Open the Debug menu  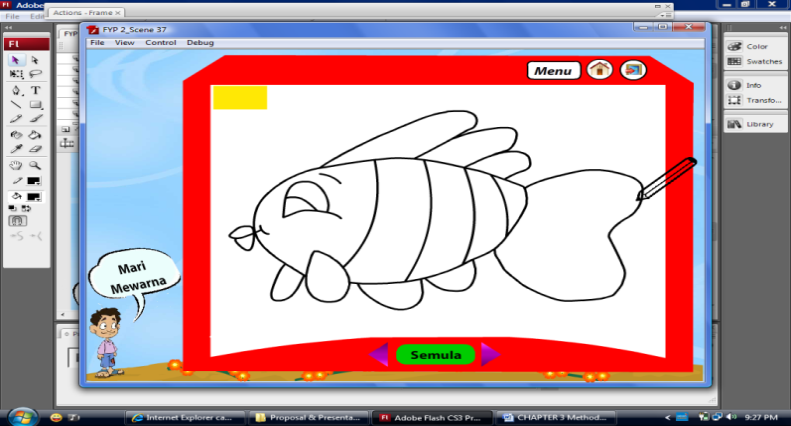pos(200,43)
